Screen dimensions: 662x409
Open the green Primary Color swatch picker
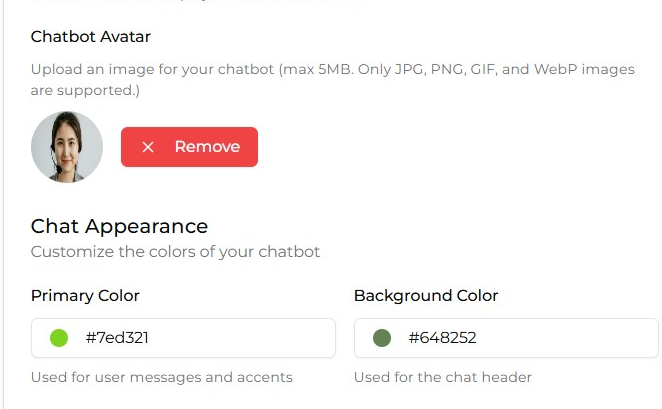click(59, 338)
